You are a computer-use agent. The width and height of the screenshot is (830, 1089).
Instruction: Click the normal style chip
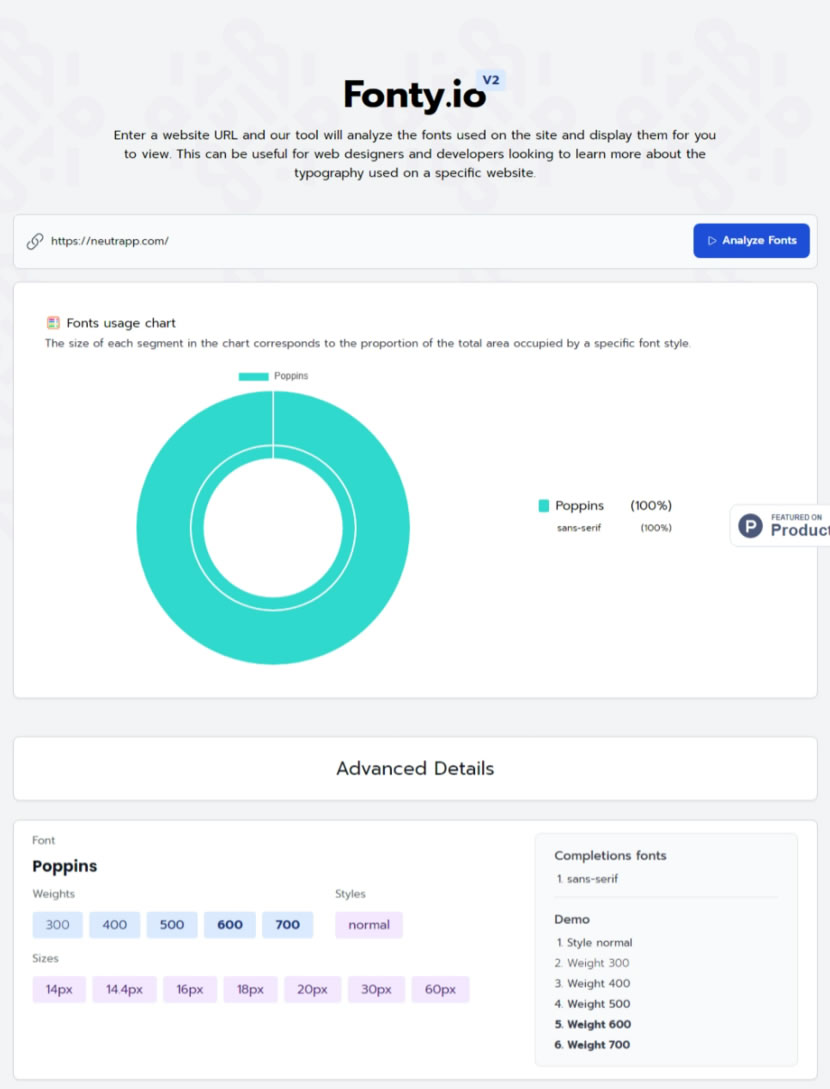(369, 925)
